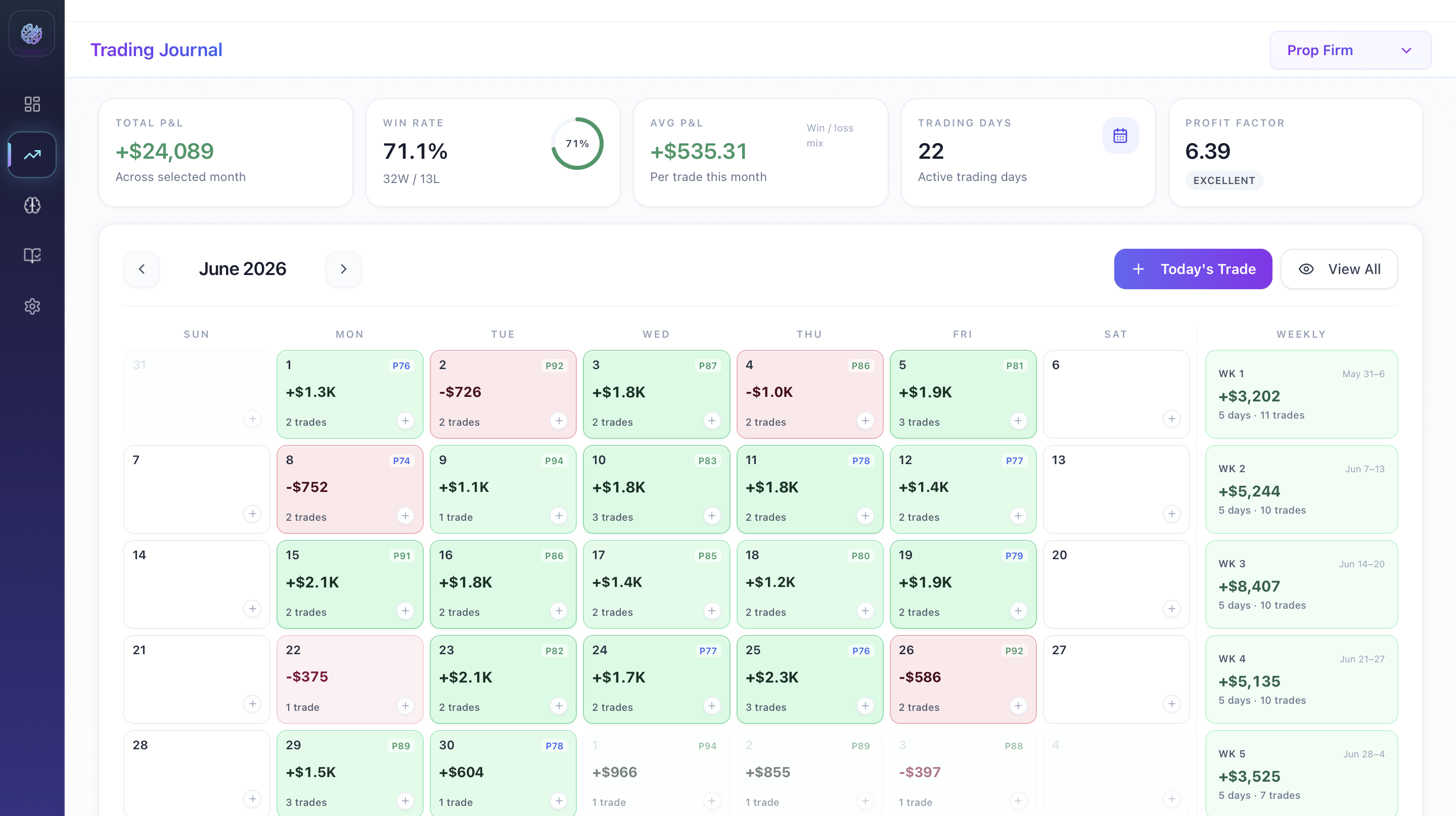Viewport: 1456px width, 816px height.
Task: Open the WK 1 weekly summary card
Action: [1301, 394]
